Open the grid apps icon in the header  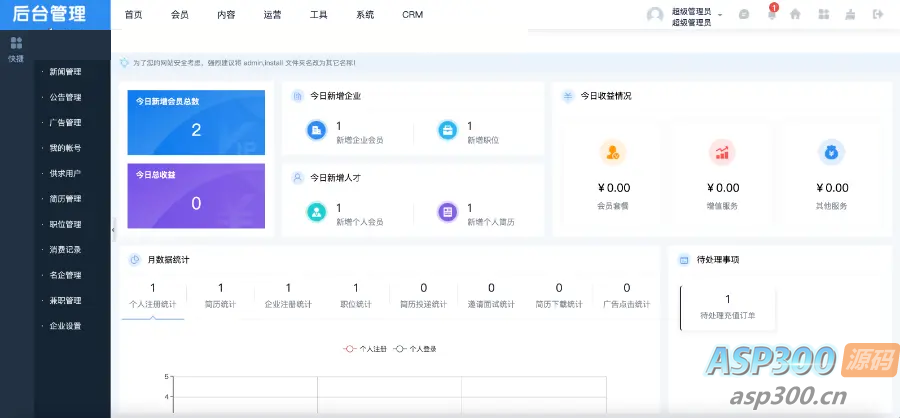(823, 15)
